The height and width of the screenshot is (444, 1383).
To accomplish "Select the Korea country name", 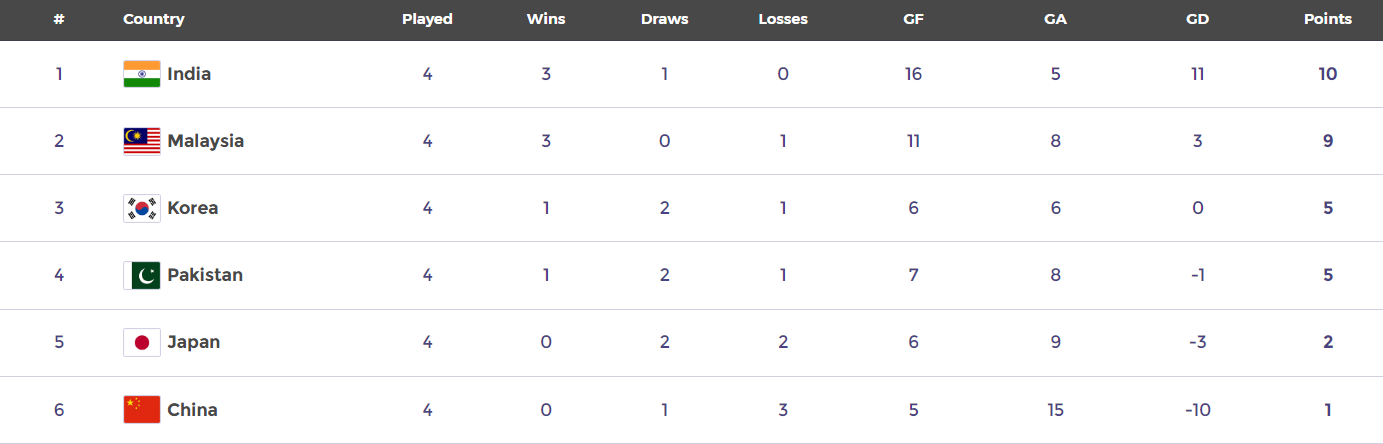I will (192, 208).
